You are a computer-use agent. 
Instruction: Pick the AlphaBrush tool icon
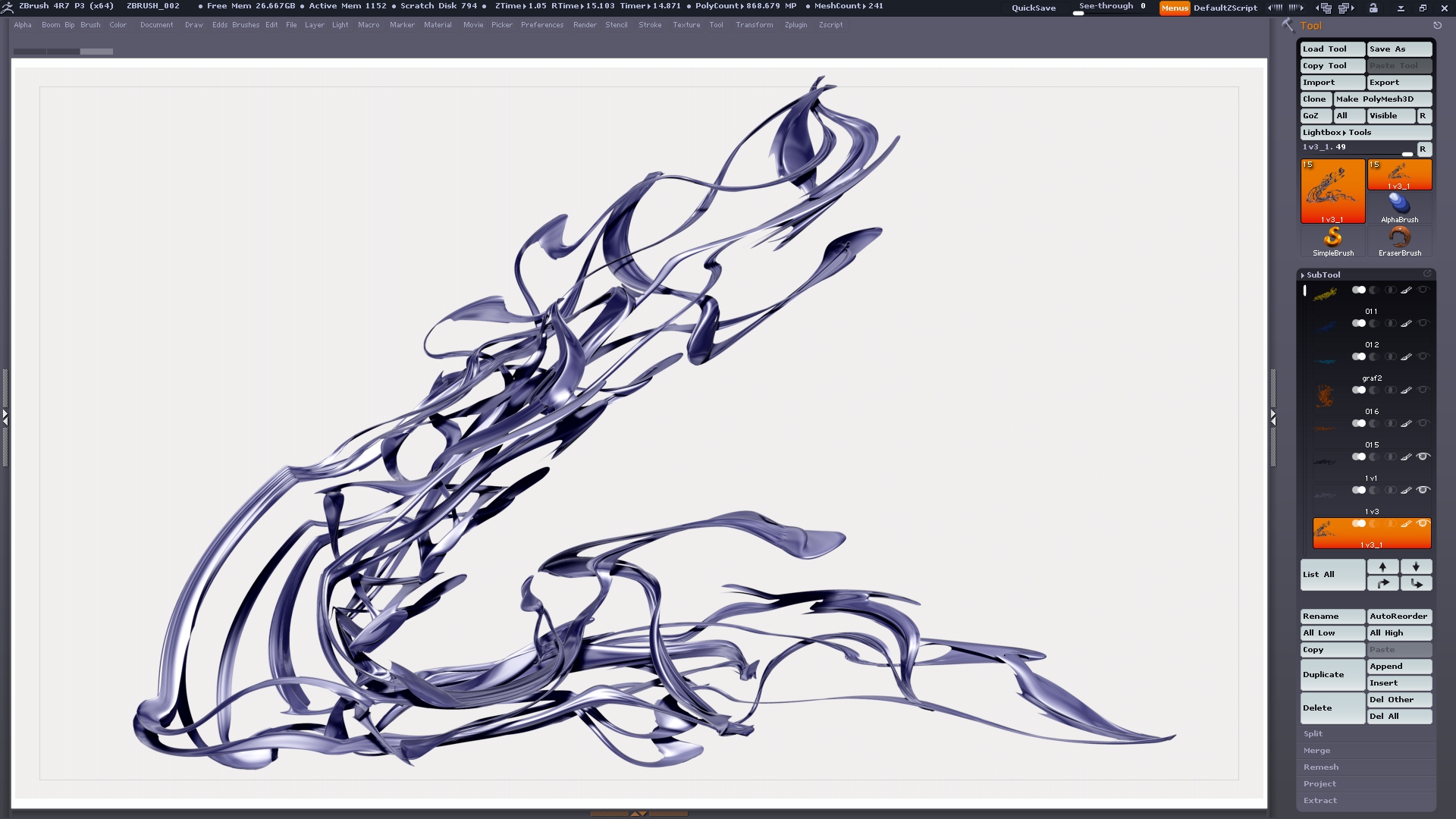point(1399,203)
